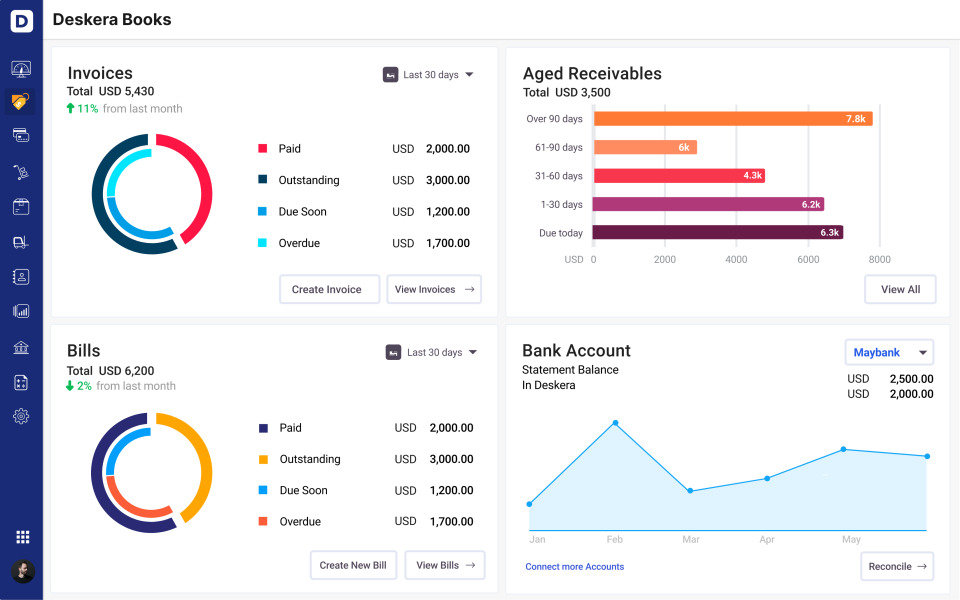This screenshot has height=600, width=960.
Task: Click the red Paid color swatch
Action: (262, 148)
